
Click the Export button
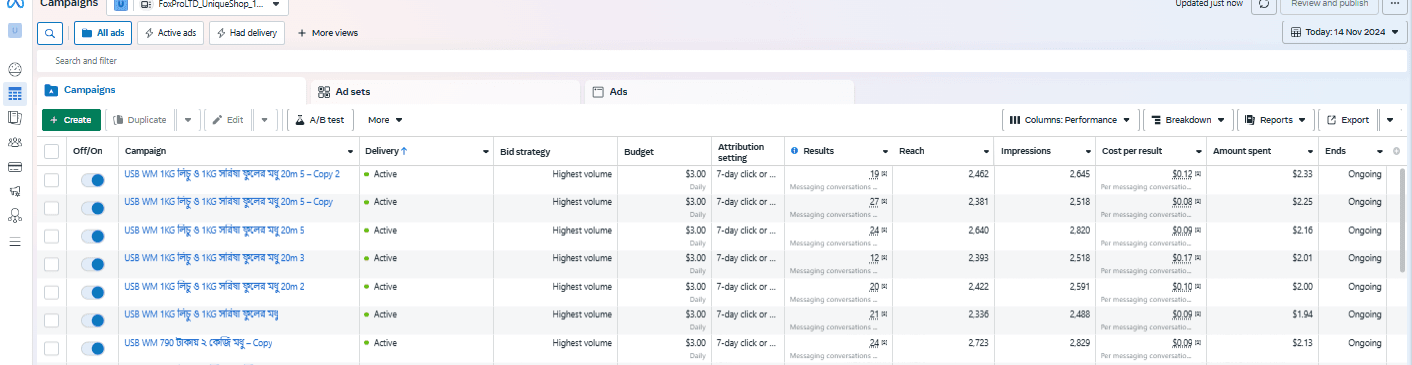click(1348, 120)
